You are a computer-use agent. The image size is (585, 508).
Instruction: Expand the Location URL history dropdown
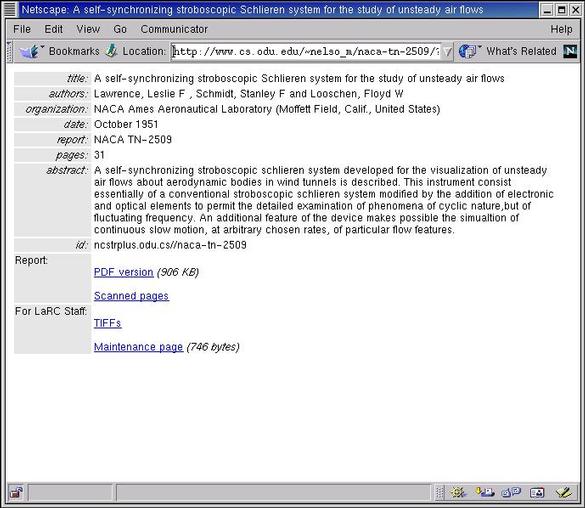[x=447, y=51]
